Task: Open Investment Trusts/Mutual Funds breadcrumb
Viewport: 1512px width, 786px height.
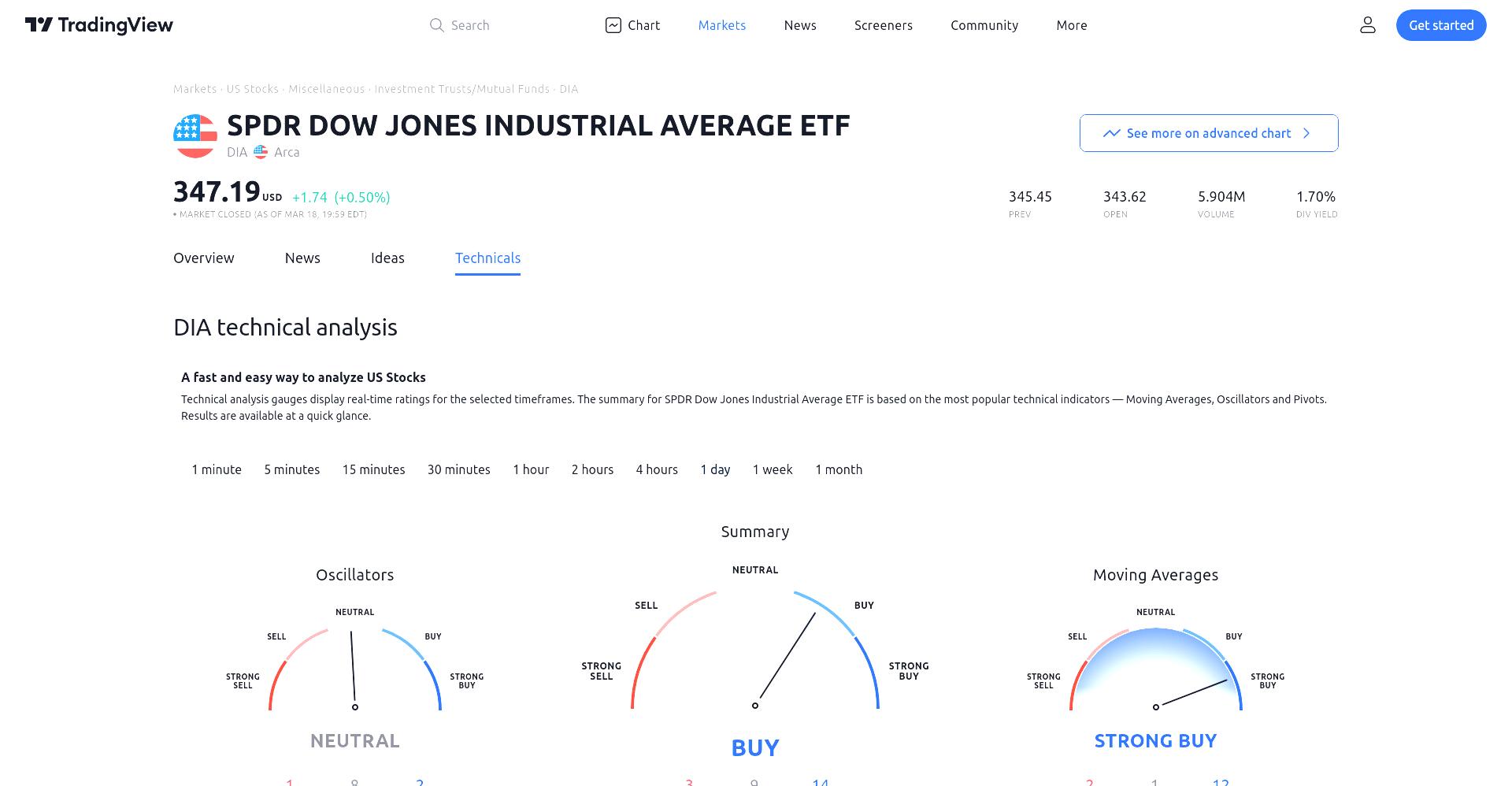Action: pyautogui.click(x=462, y=89)
